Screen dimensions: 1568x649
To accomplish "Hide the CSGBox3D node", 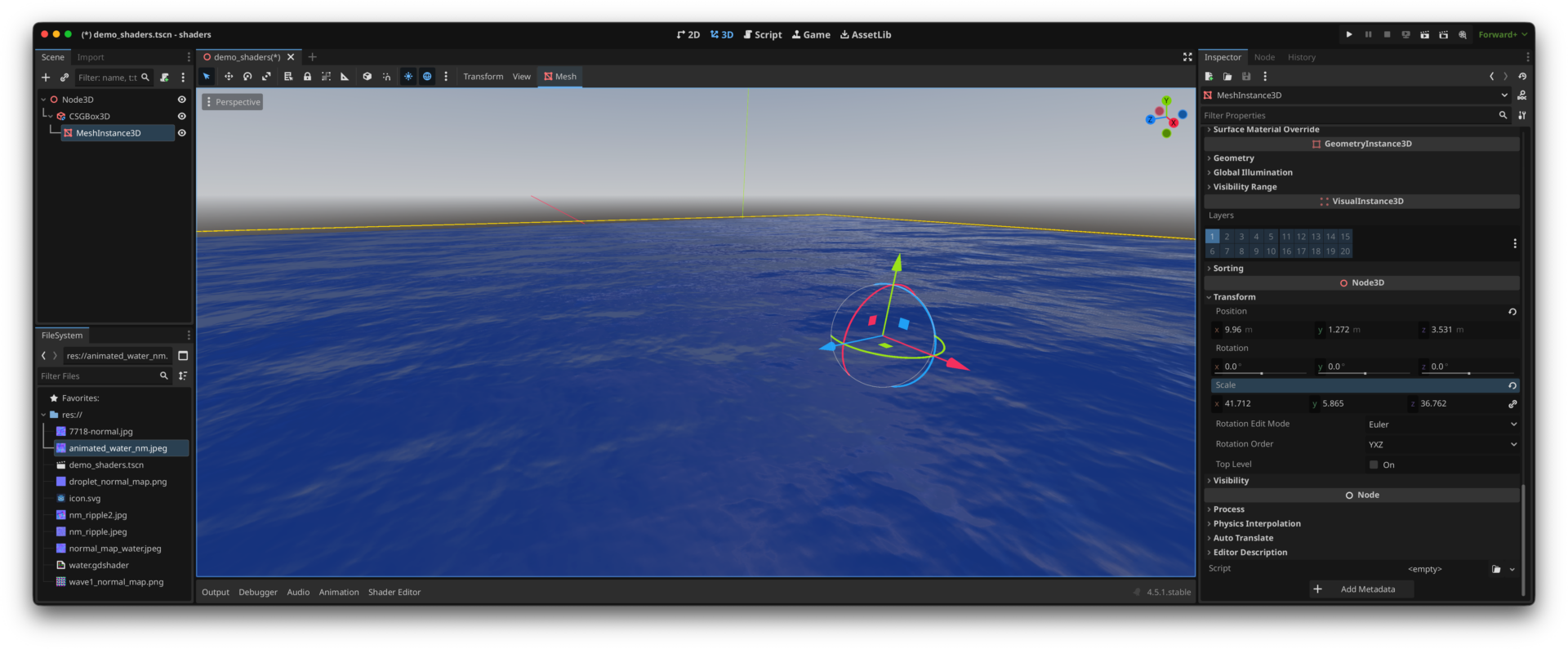I will (182, 116).
